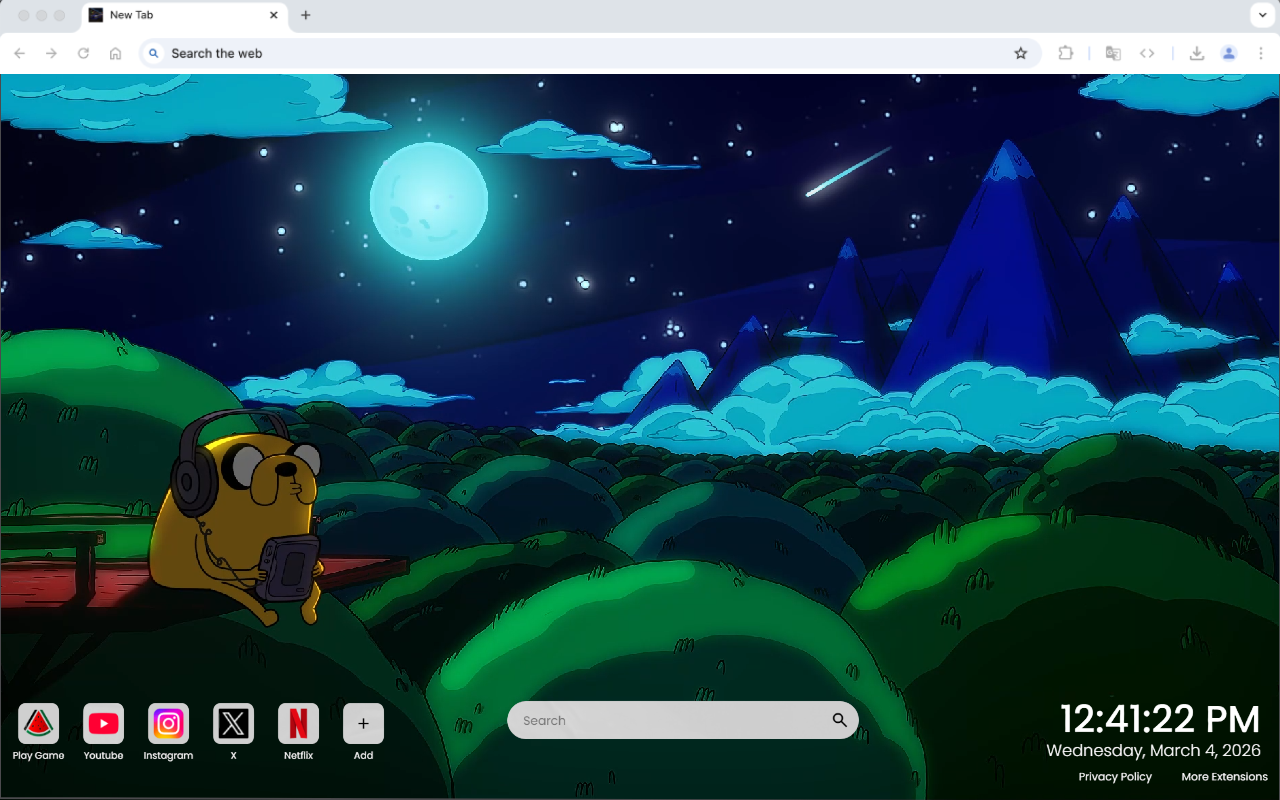
Task: Click the page Search input field
Action: click(x=682, y=720)
